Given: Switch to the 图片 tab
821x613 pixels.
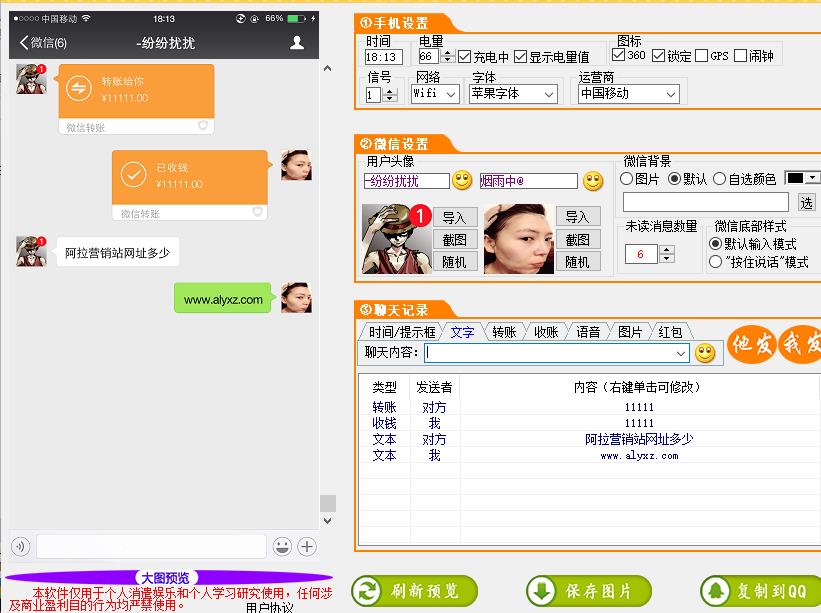Looking at the screenshot, I should tap(630, 332).
